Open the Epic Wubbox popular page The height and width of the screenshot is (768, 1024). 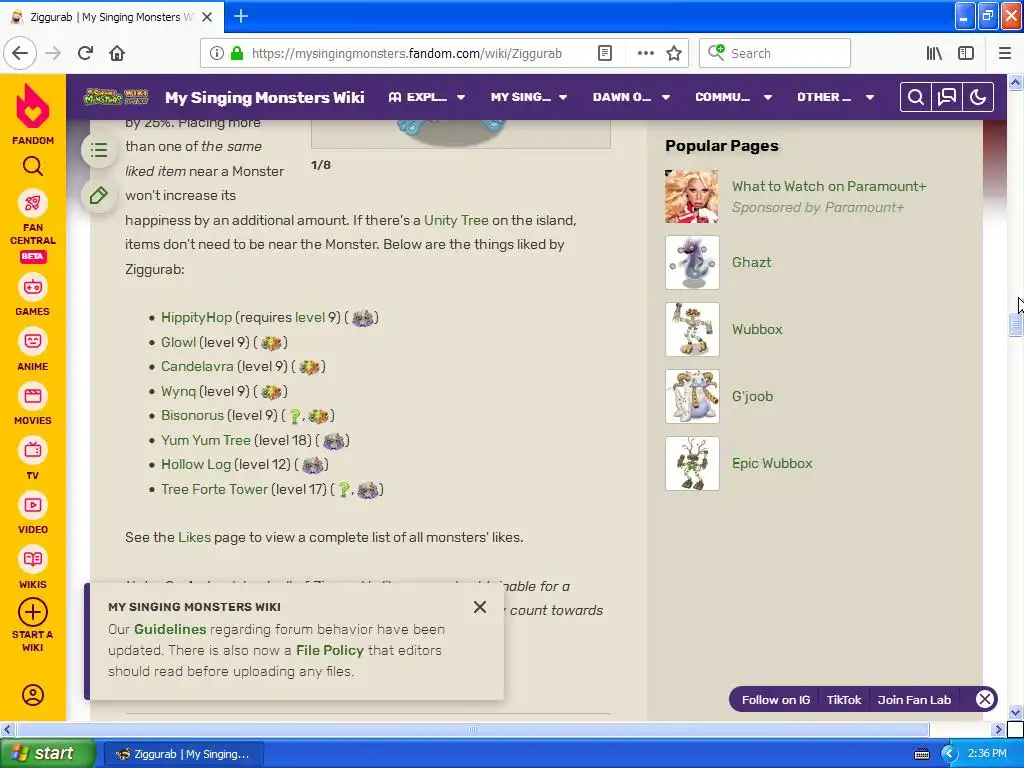[x=772, y=464]
